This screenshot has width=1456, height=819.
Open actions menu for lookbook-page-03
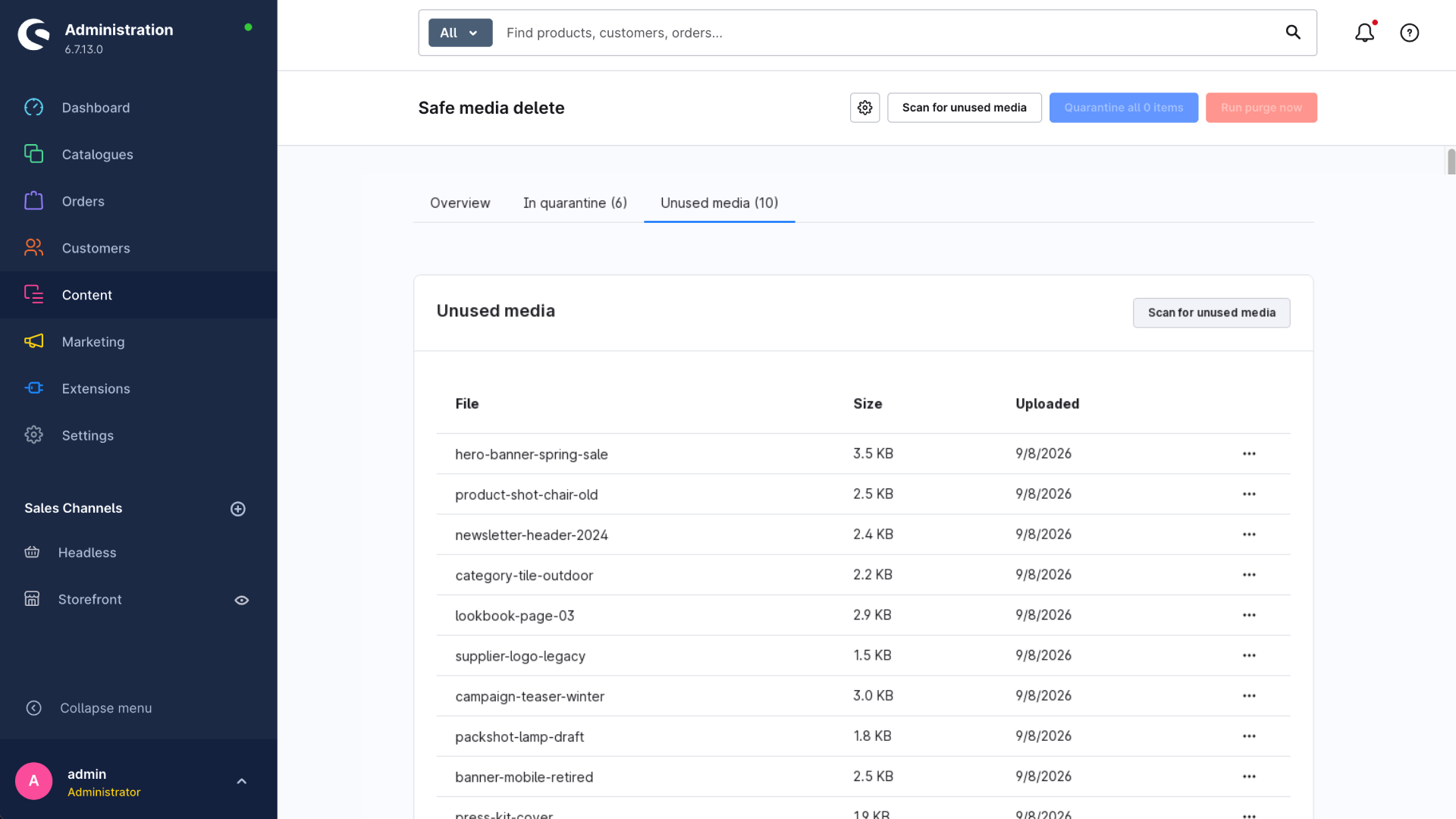click(1250, 615)
